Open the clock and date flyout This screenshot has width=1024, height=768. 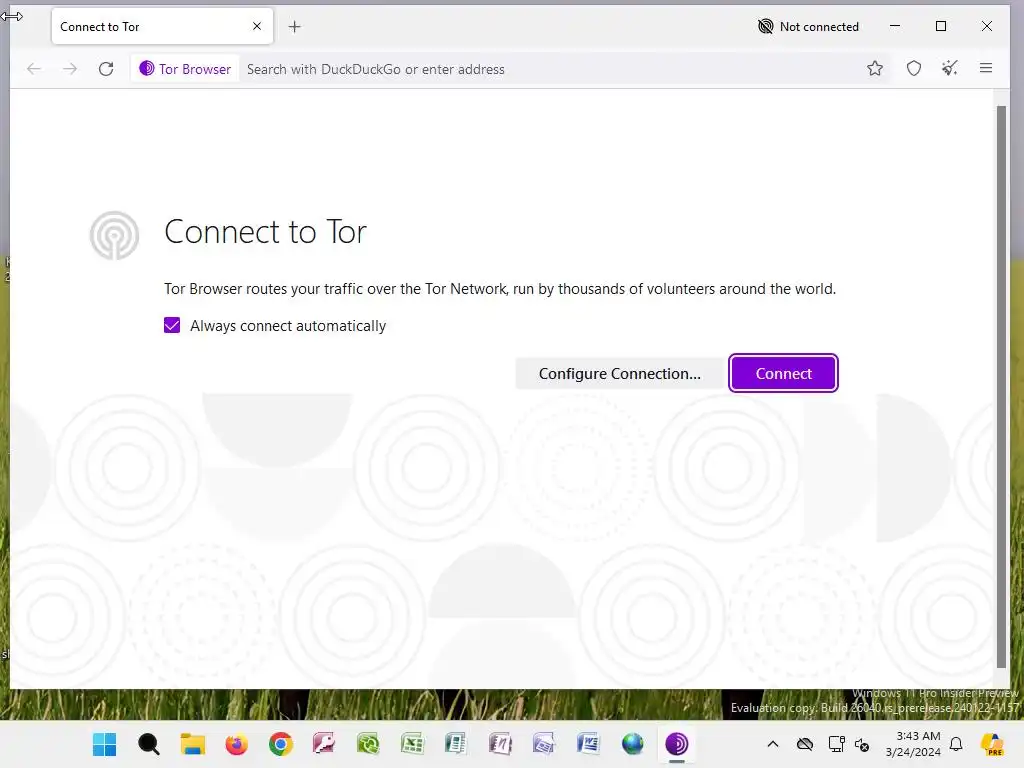[913, 744]
